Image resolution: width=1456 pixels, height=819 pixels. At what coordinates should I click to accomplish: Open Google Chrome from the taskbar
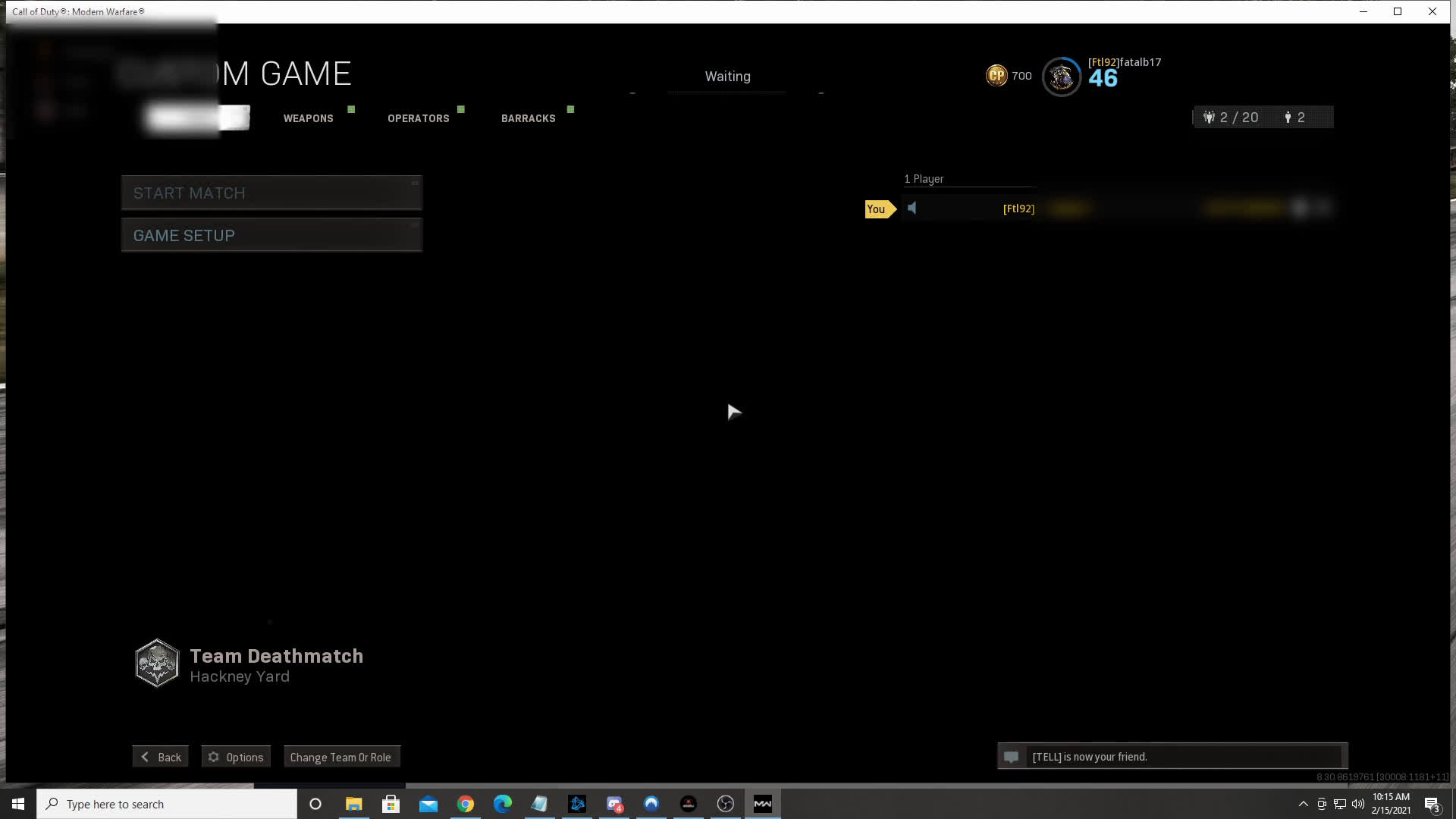[466, 804]
